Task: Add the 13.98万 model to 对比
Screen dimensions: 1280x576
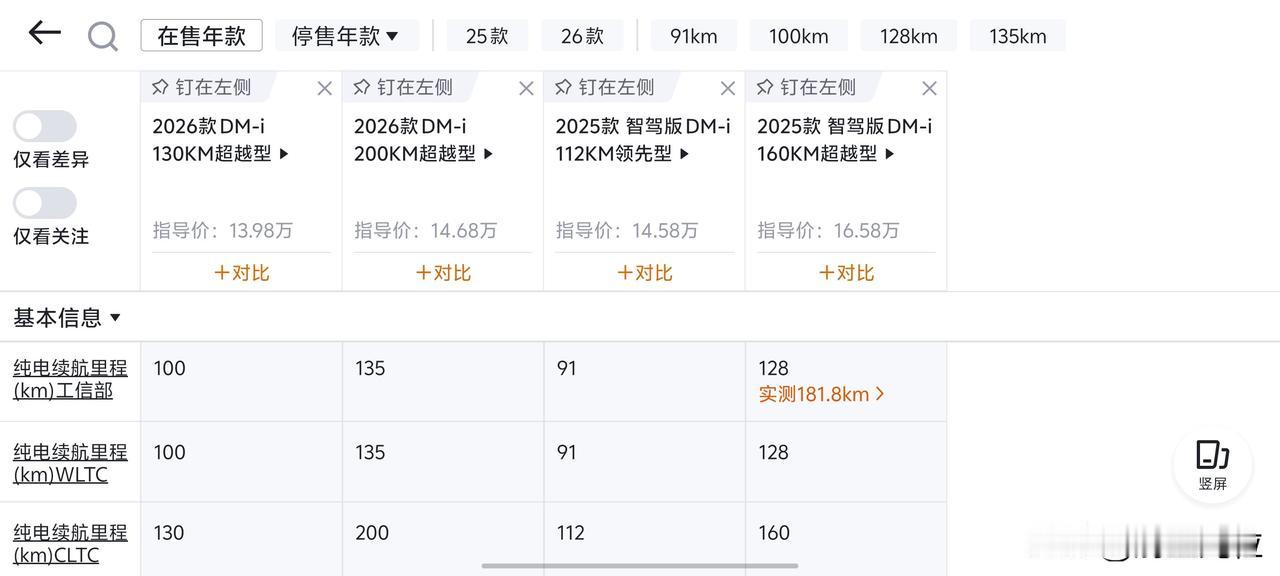Action: point(241,272)
